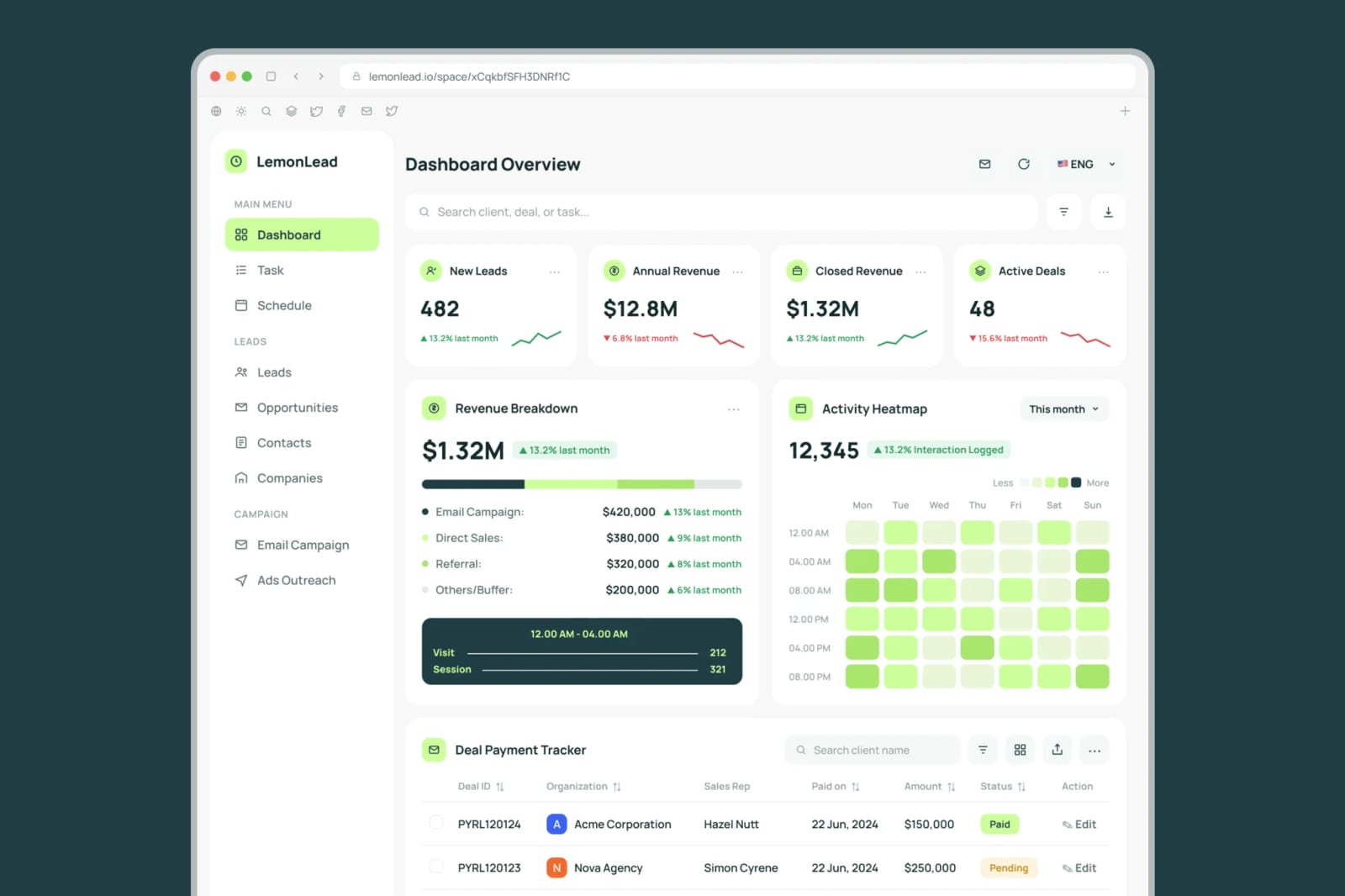This screenshot has width=1345, height=896.
Task: Click the browser sidebar toggle icon
Action: pos(271,76)
